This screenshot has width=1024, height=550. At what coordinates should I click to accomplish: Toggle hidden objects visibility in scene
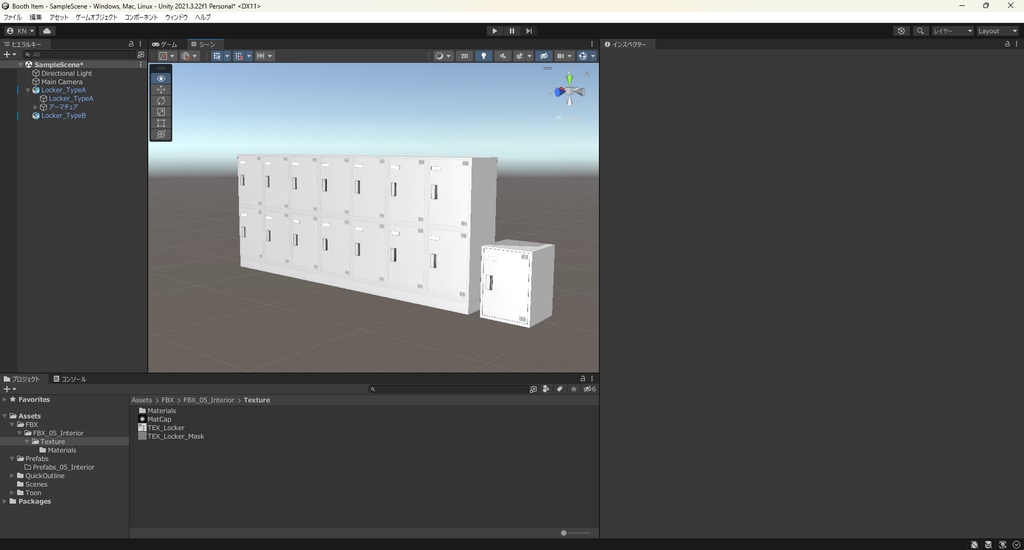[543, 56]
